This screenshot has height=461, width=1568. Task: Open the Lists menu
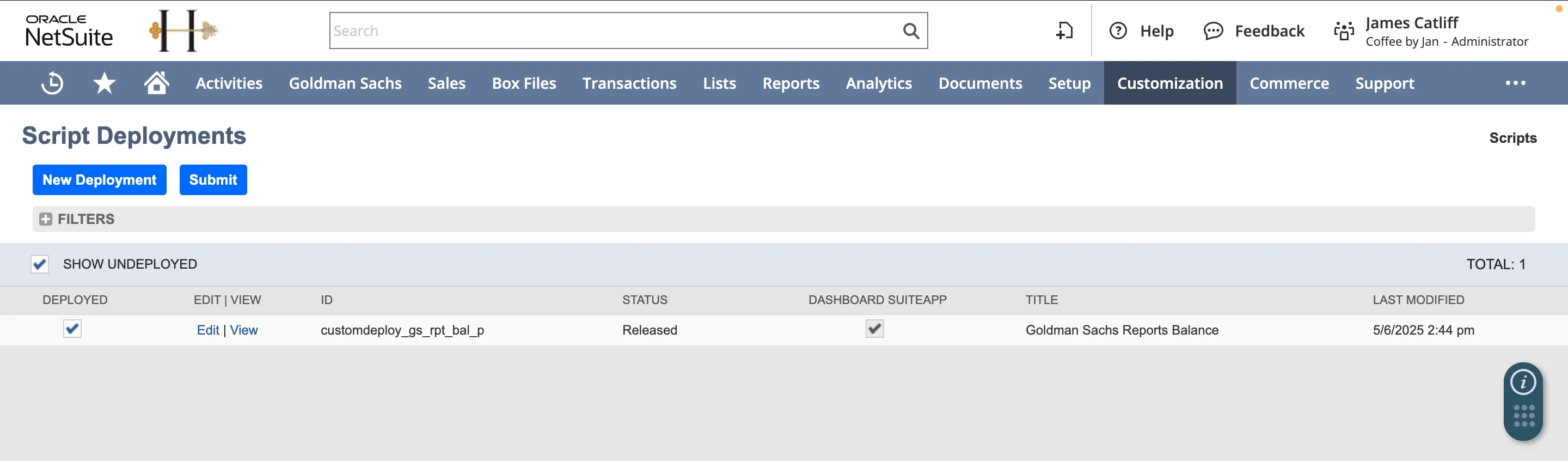pos(719,83)
